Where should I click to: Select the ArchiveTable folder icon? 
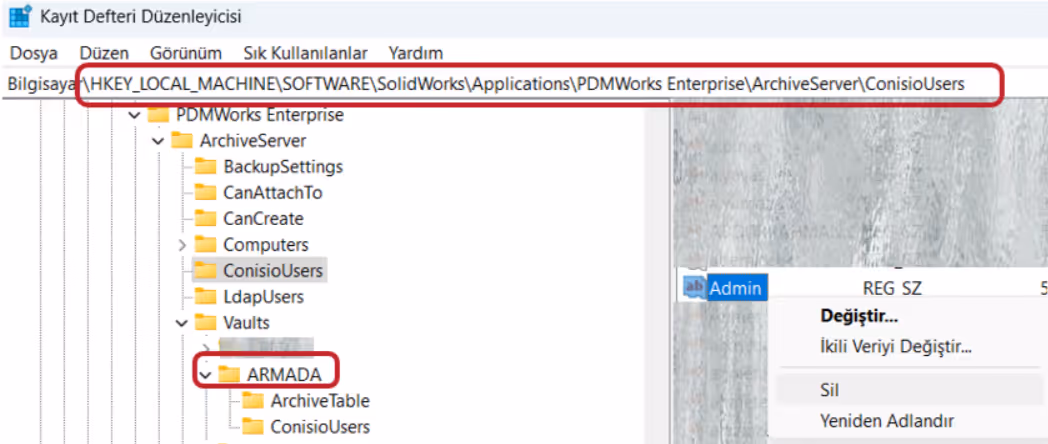pos(253,401)
